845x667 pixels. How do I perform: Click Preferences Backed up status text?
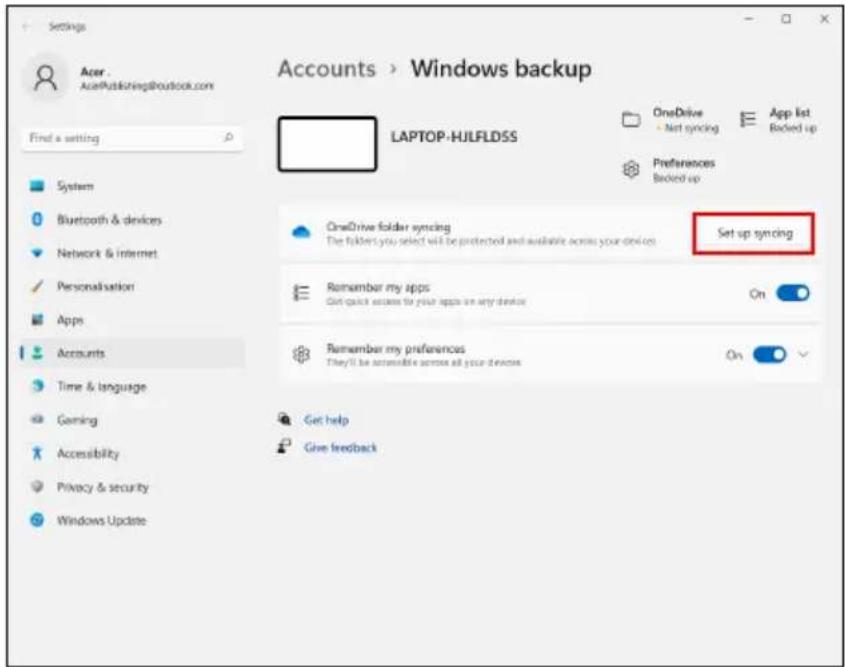pos(683,170)
